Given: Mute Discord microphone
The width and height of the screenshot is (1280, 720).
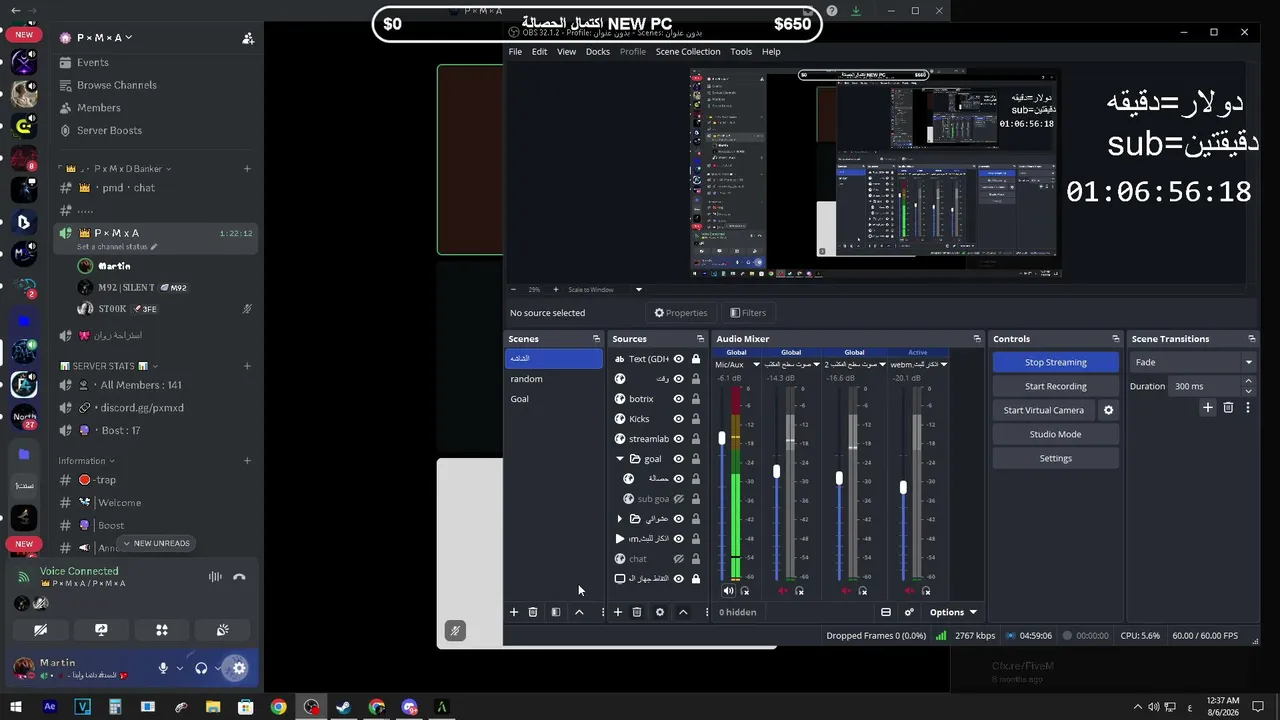Looking at the screenshot, I should pyautogui.click(x=163, y=668).
